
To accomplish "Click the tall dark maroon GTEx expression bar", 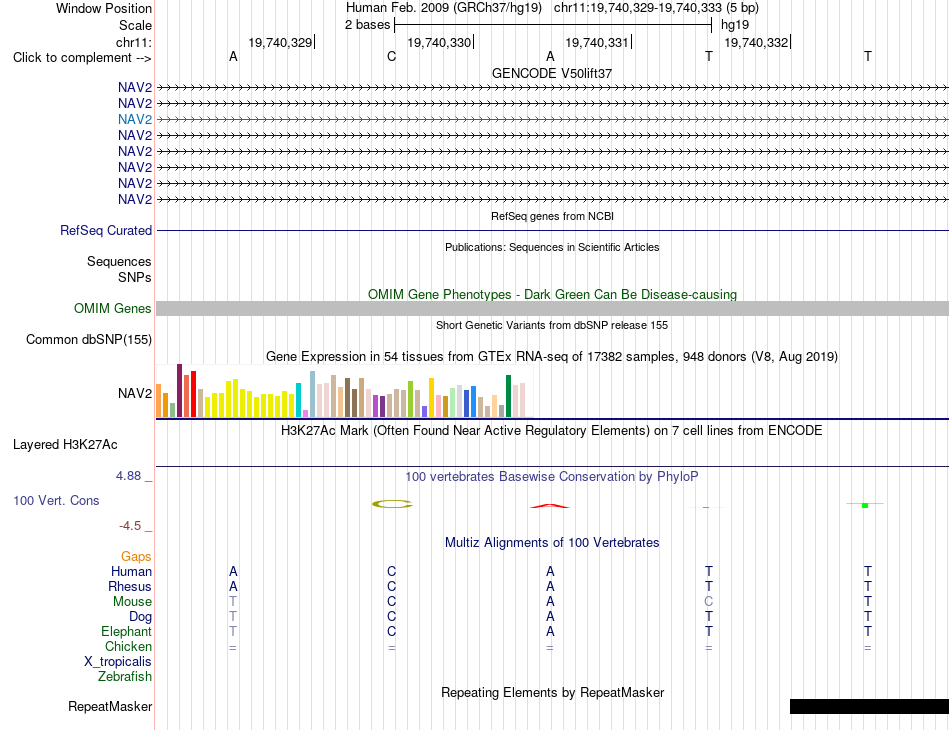I will (179, 391).
